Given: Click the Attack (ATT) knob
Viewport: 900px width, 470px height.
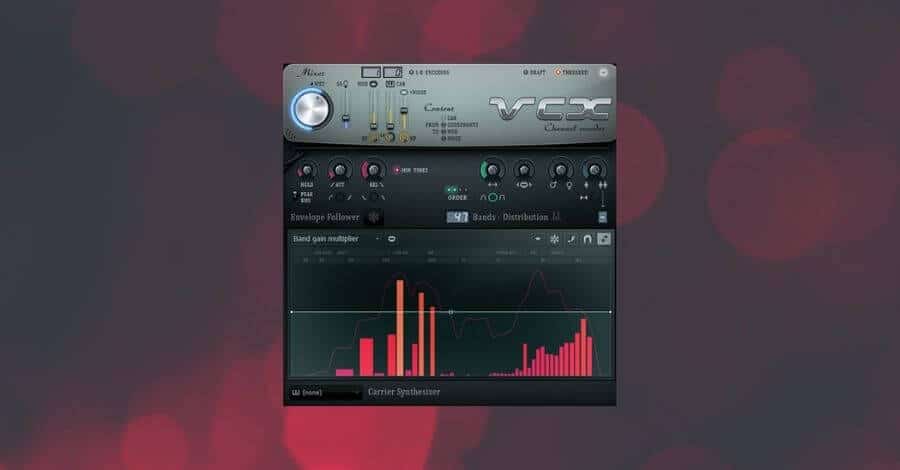Looking at the screenshot, I should [x=339, y=170].
